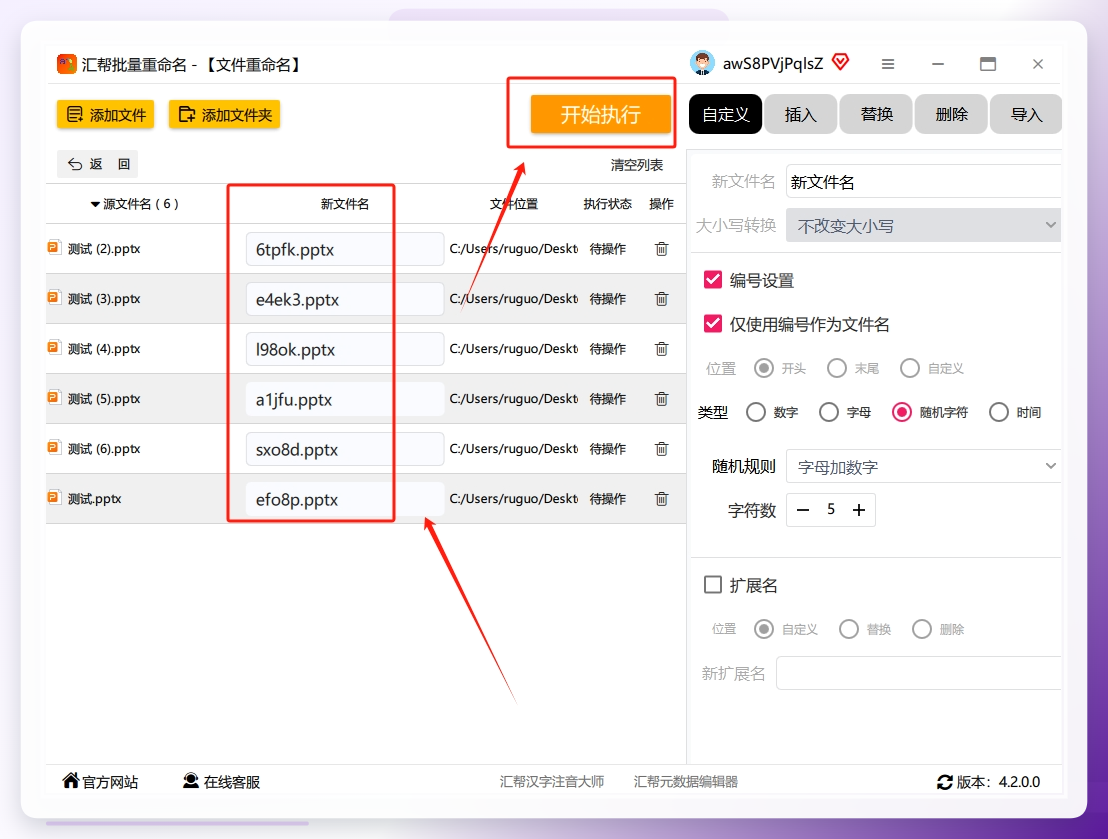Click the PPT file icon for 测试 (6).pptx
1108x839 pixels.
pos(54,447)
